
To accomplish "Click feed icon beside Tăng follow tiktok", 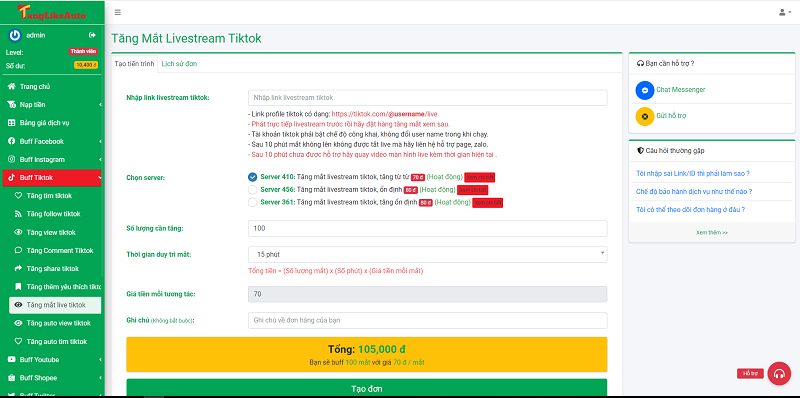I will (x=18, y=214).
